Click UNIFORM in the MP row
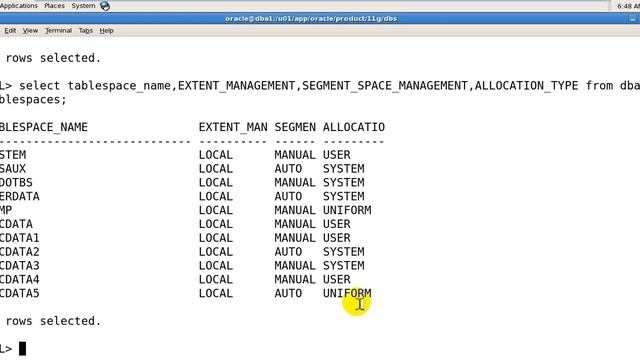Screen dimensions: 640x360 347,210
